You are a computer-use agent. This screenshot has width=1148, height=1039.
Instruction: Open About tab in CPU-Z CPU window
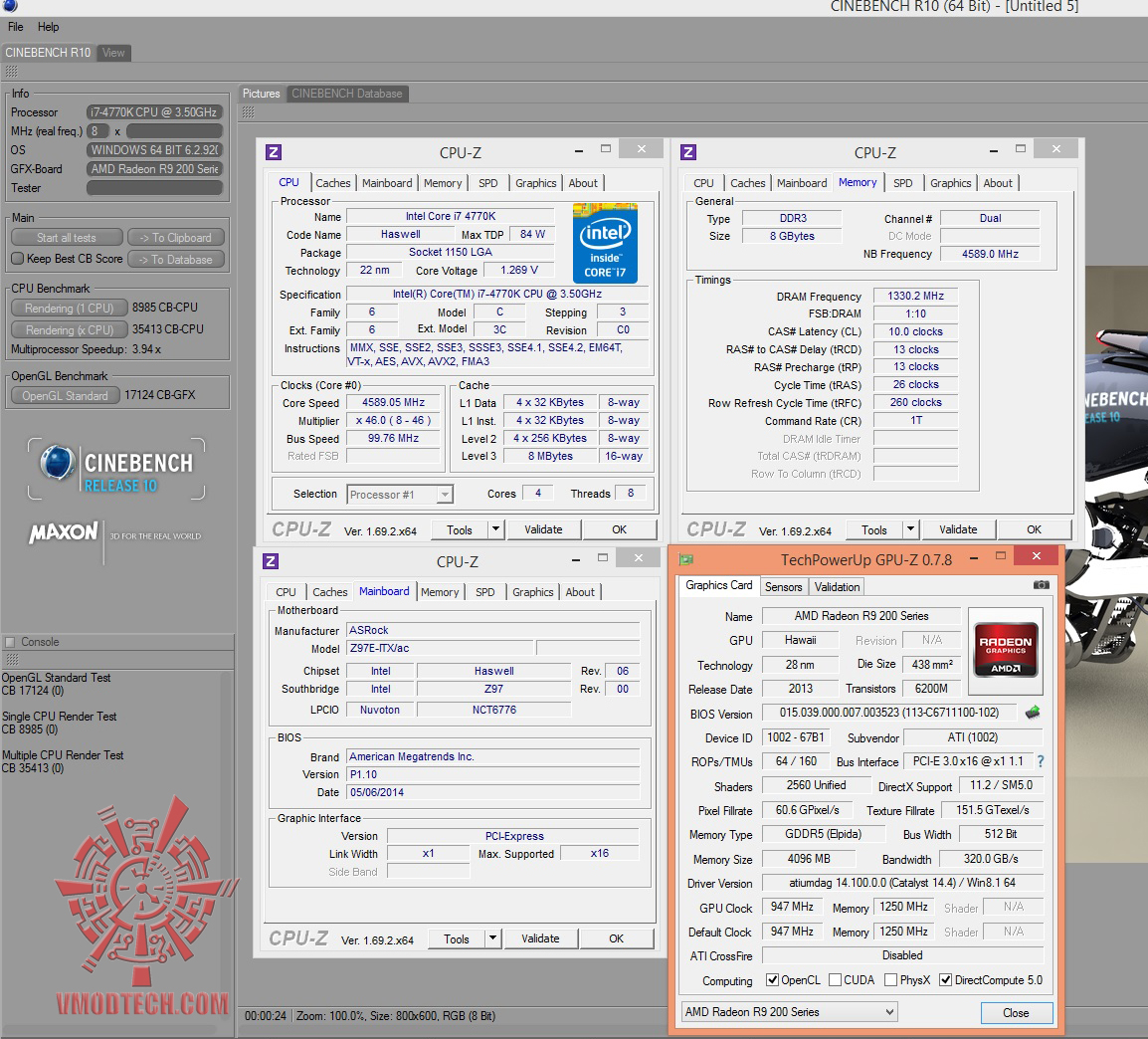coord(583,183)
